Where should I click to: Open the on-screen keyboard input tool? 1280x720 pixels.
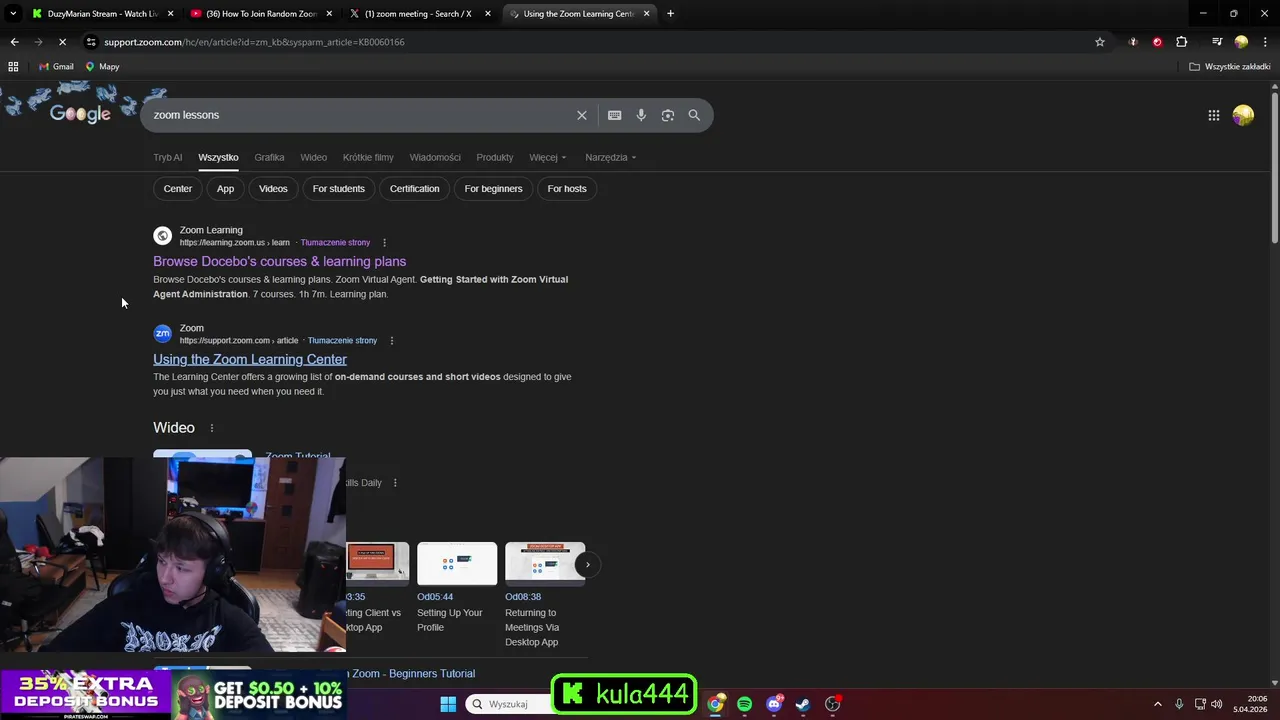[615, 115]
